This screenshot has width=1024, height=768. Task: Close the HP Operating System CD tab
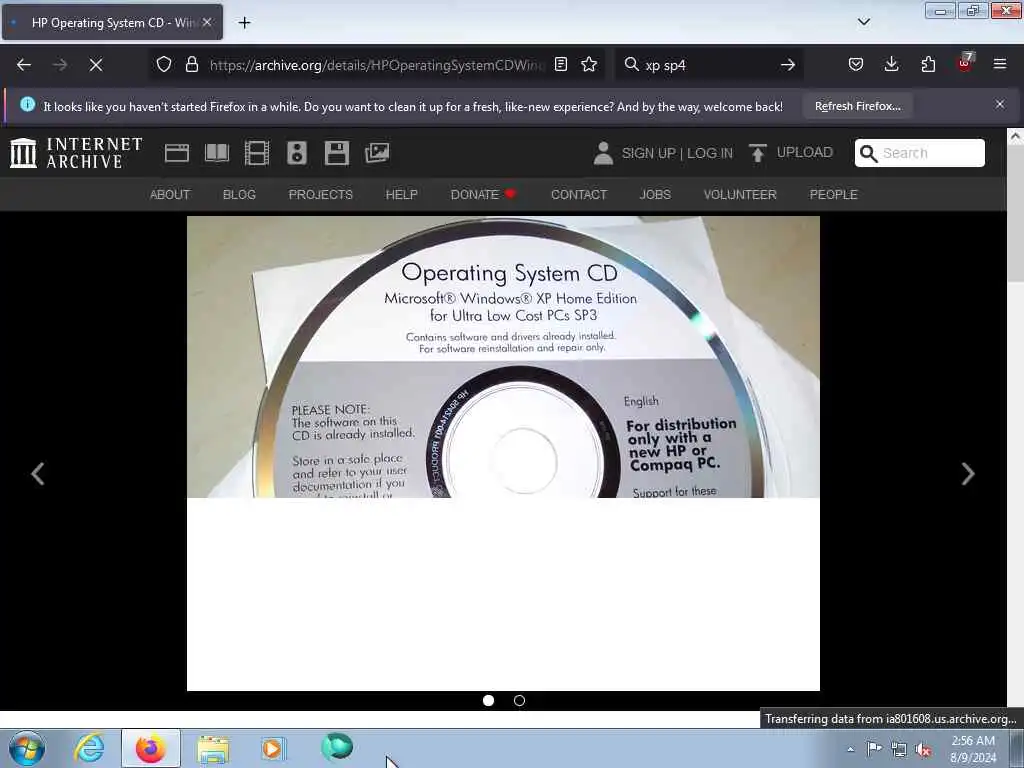point(207,22)
